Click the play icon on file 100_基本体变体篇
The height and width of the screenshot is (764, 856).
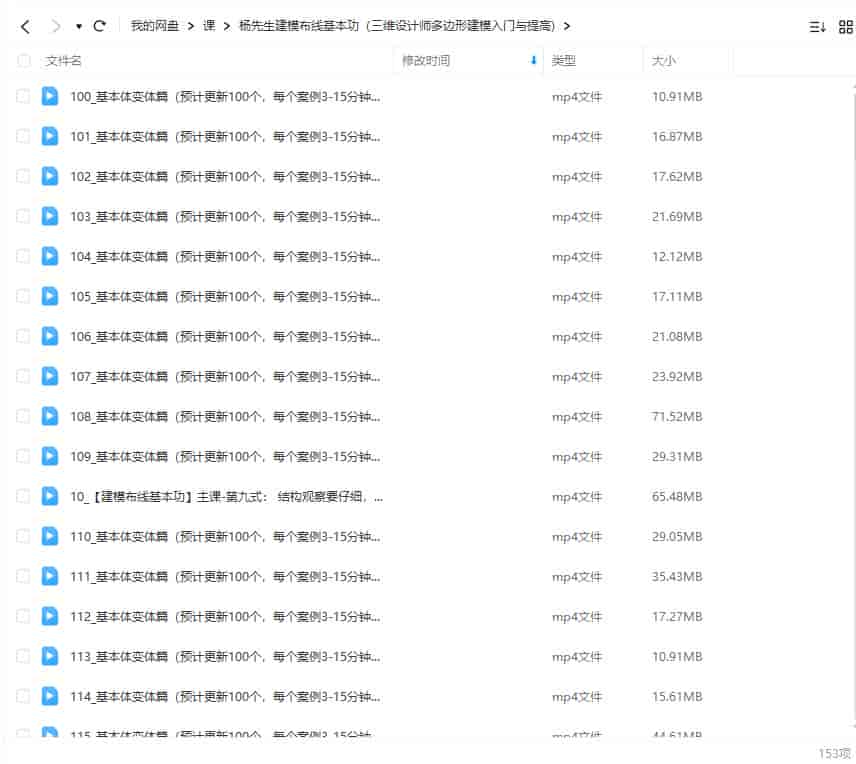coord(50,96)
